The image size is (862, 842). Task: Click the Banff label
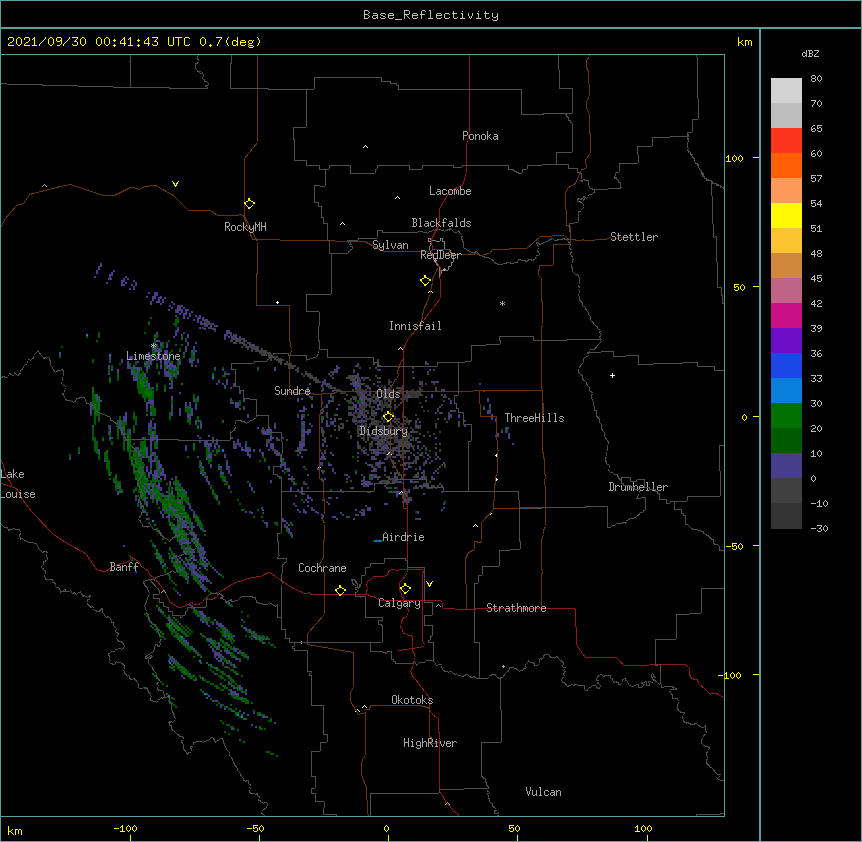[x=124, y=567]
